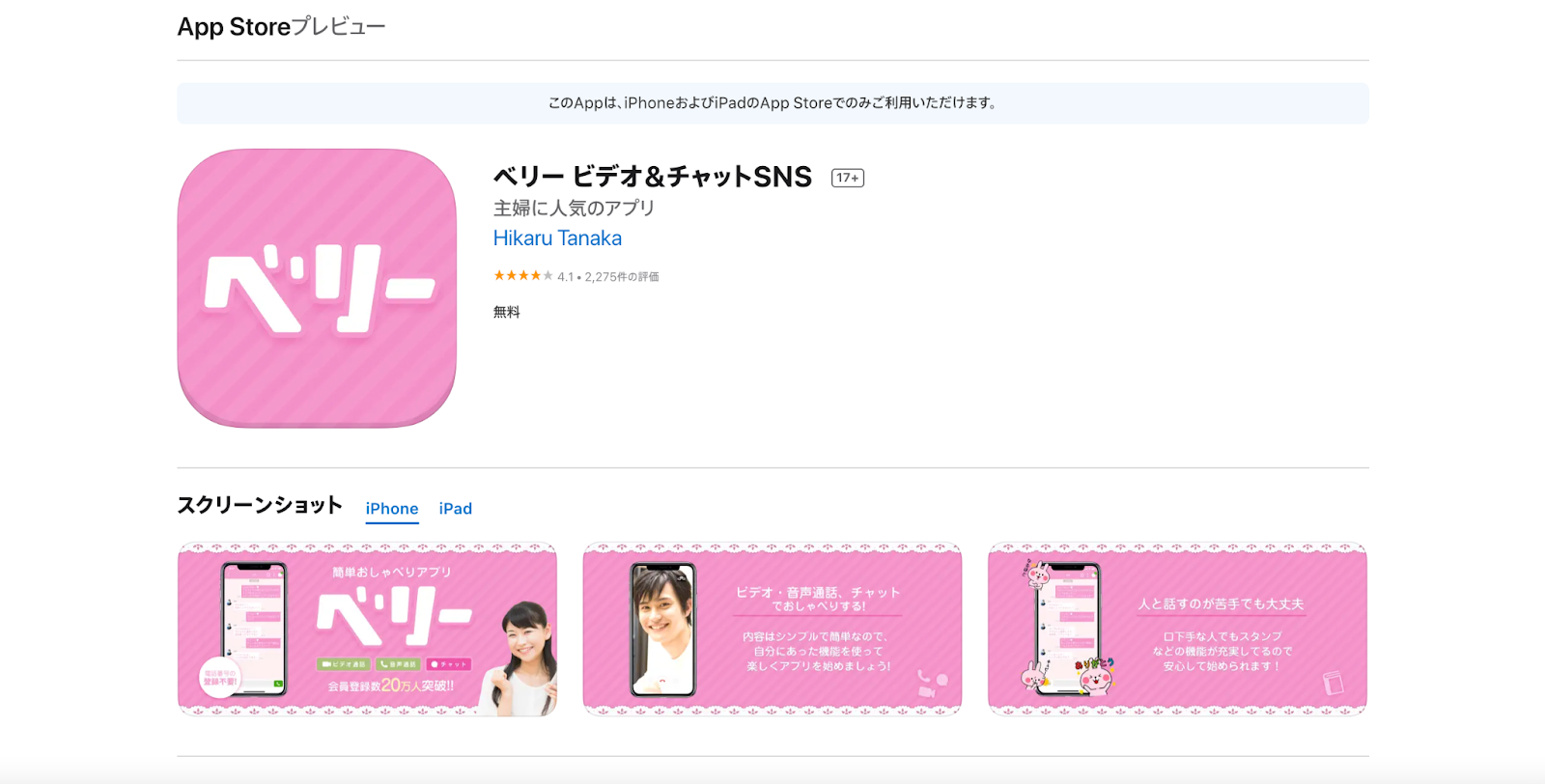Click the App Store プレビュー header
The image size is (1545, 784).
coord(281,27)
